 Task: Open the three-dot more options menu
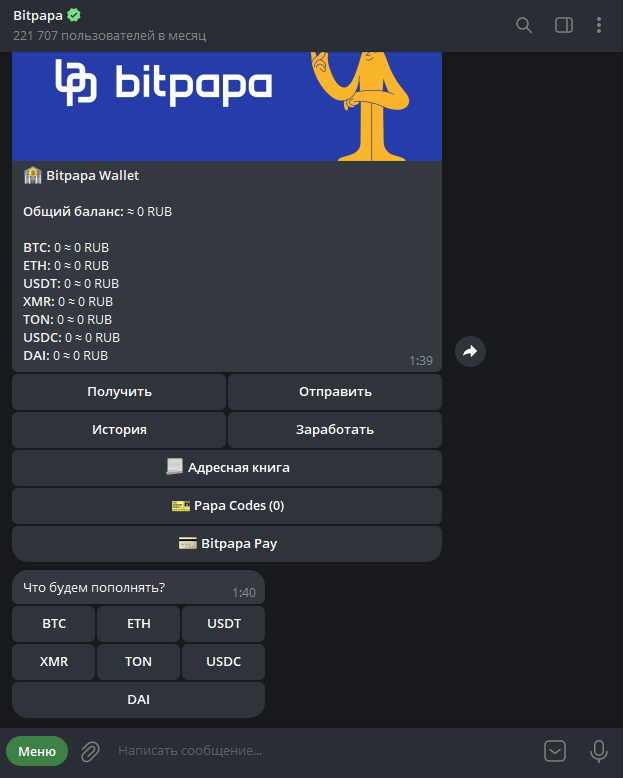[x=599, y=25]
